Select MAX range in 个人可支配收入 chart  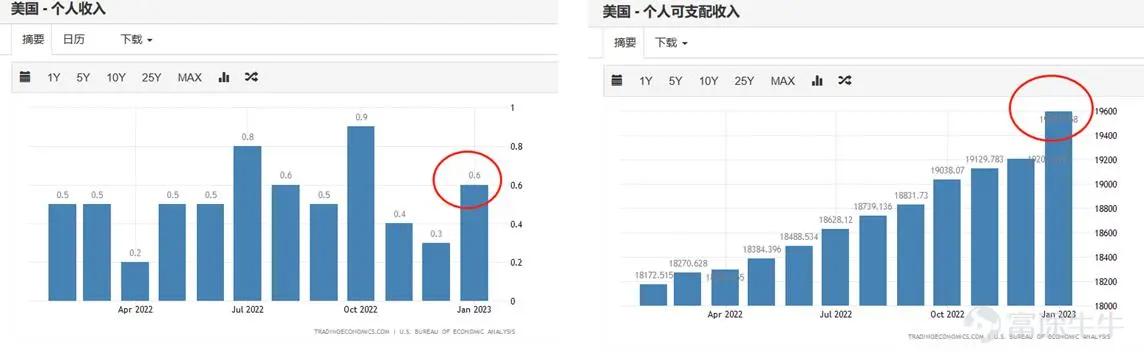tap(783, 81)
